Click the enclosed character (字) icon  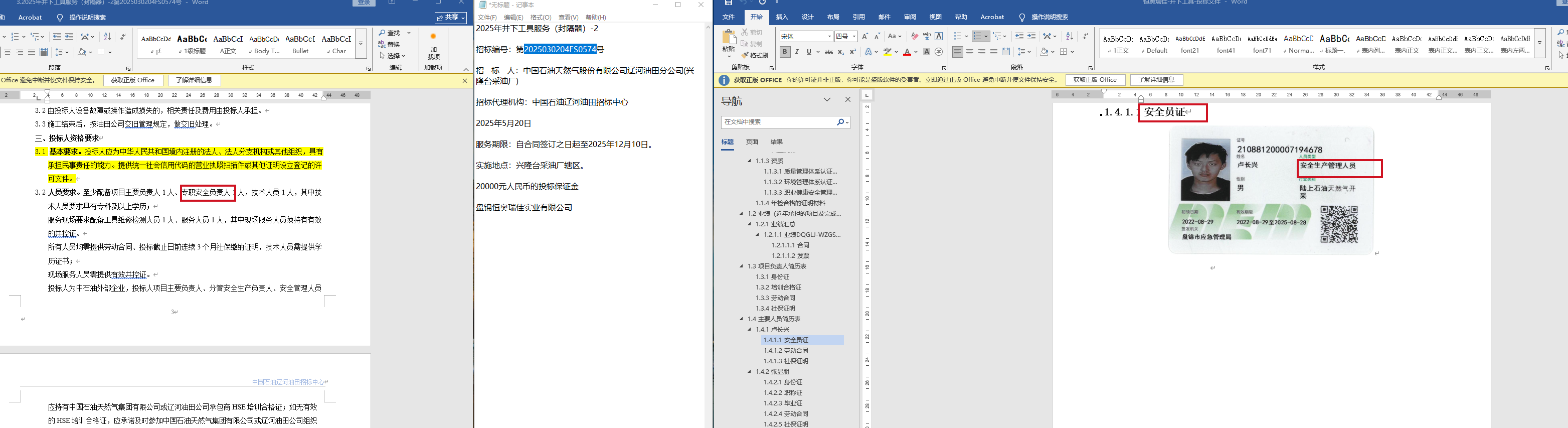pyautogui.click(x=939, y=52)
